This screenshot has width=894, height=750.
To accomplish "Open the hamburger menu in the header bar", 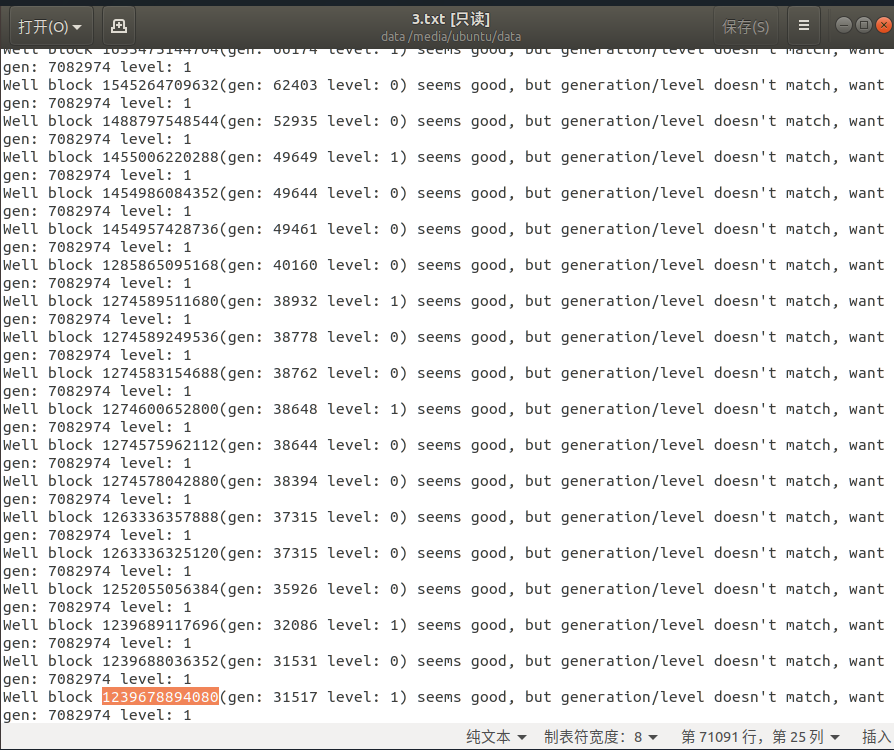I will [x=803, y=26].
